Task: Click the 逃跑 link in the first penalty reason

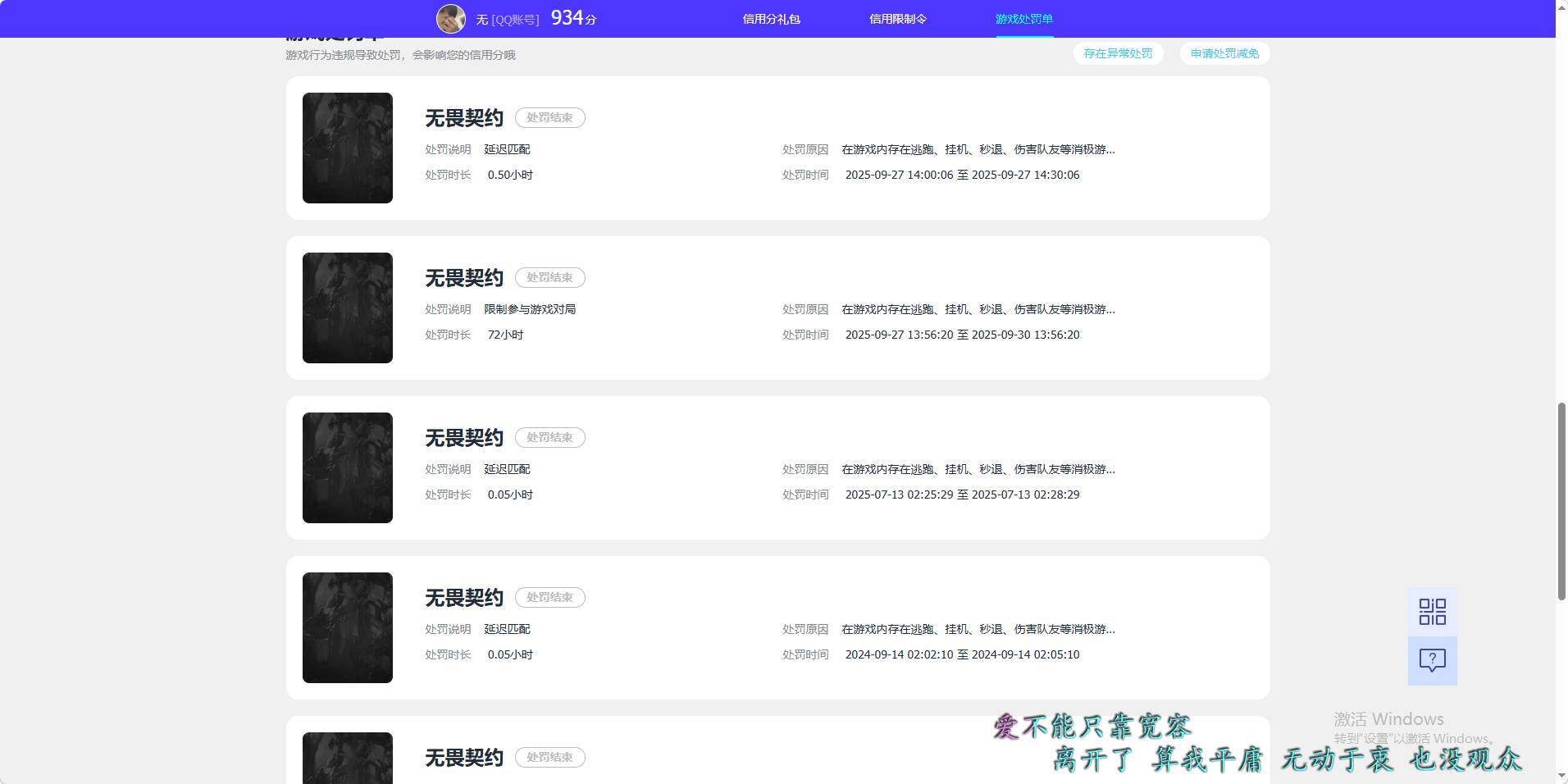Action: coord(923,149)
